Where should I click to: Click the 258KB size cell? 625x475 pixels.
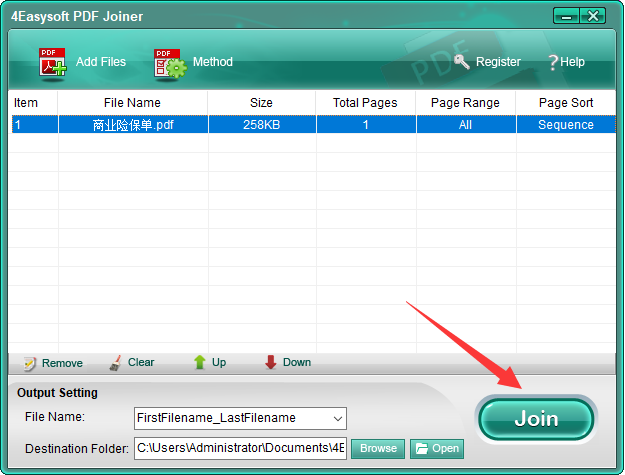tap(262, 125)
